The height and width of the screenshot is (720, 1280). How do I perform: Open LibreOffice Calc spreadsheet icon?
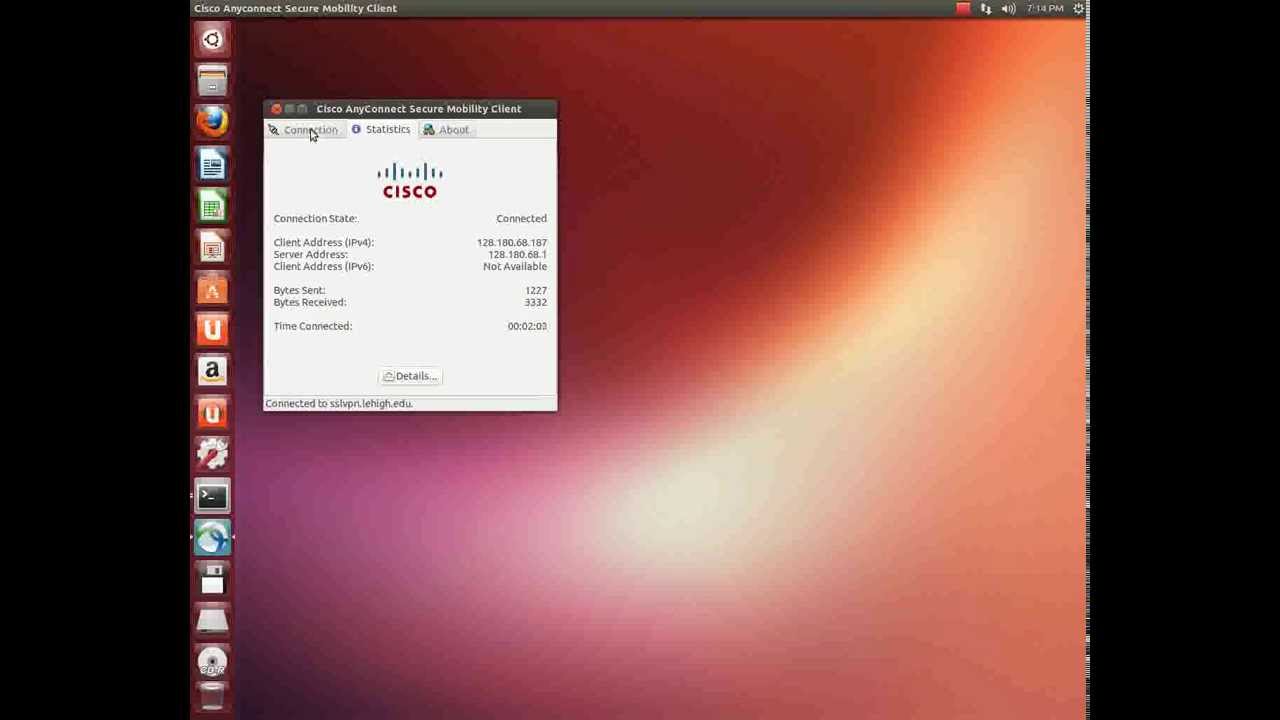pos(212,206)
